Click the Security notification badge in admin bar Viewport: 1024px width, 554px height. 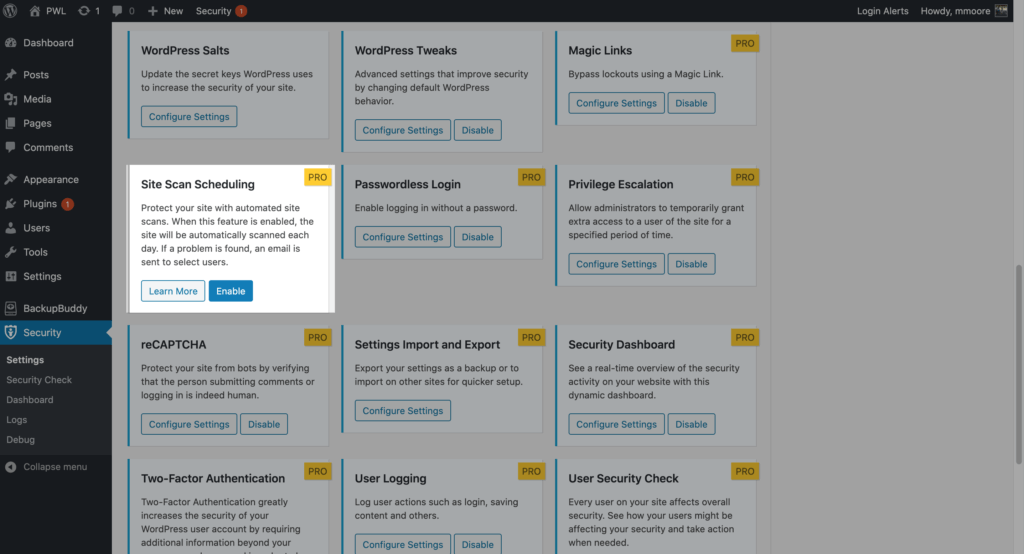point(241,11)
